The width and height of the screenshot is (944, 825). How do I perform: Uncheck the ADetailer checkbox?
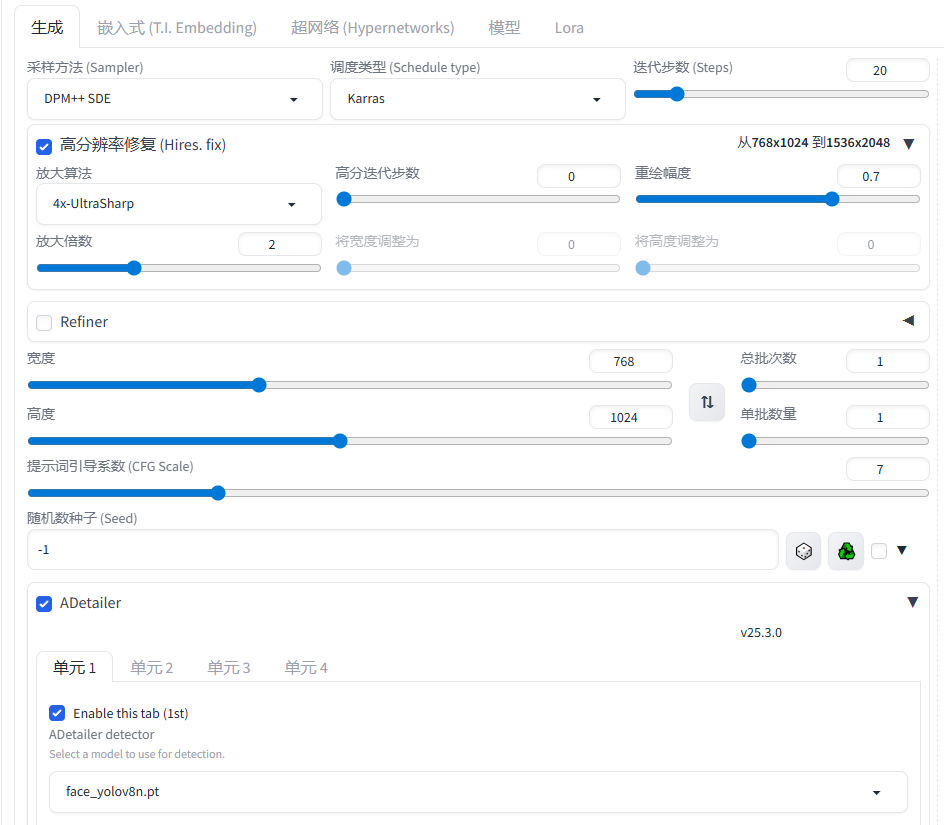44,604
